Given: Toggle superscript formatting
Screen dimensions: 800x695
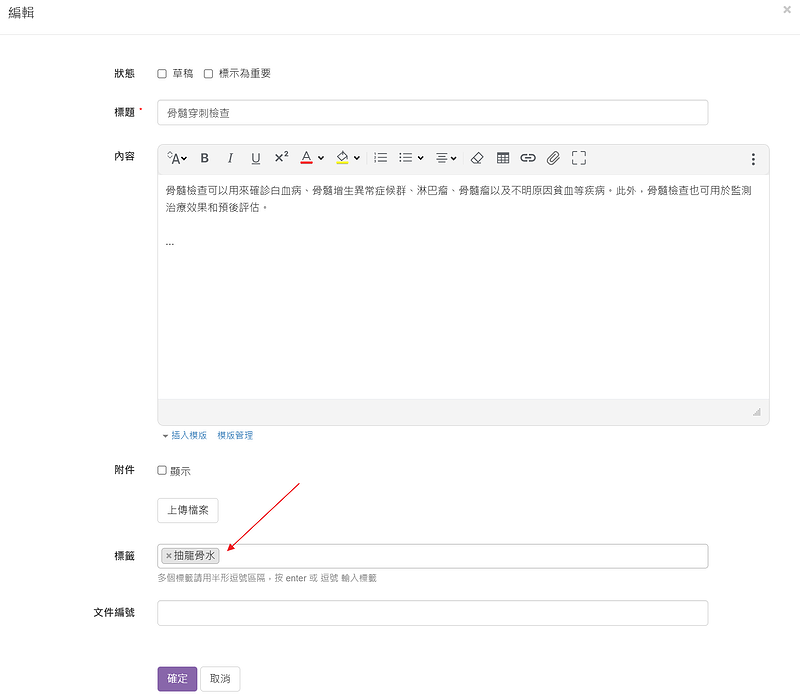Looking at the screenshot, I should click(x=281, y=158).
